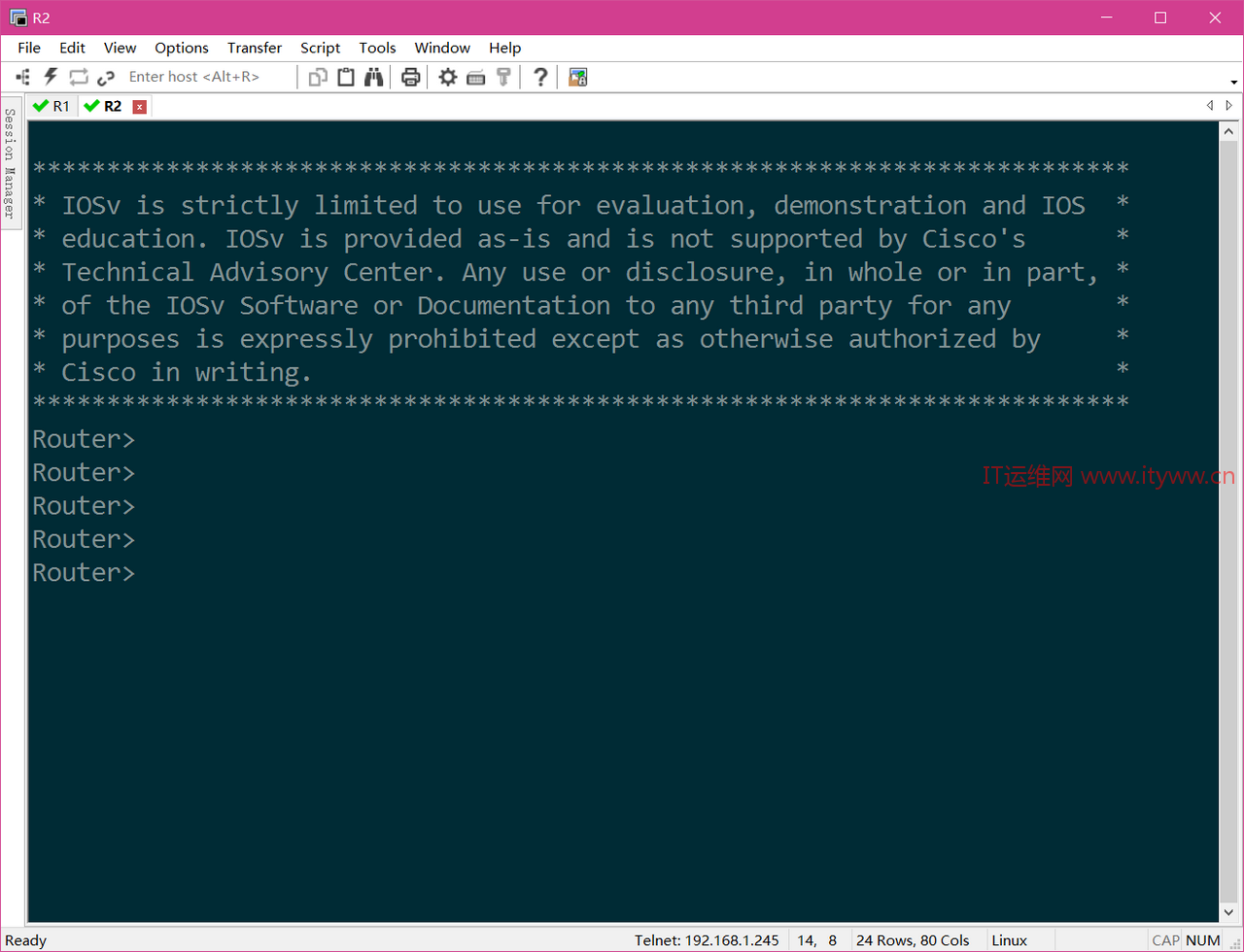Open the Tools menu
1244x952 pixels.
pyautogui.click(x=377, y=48)
